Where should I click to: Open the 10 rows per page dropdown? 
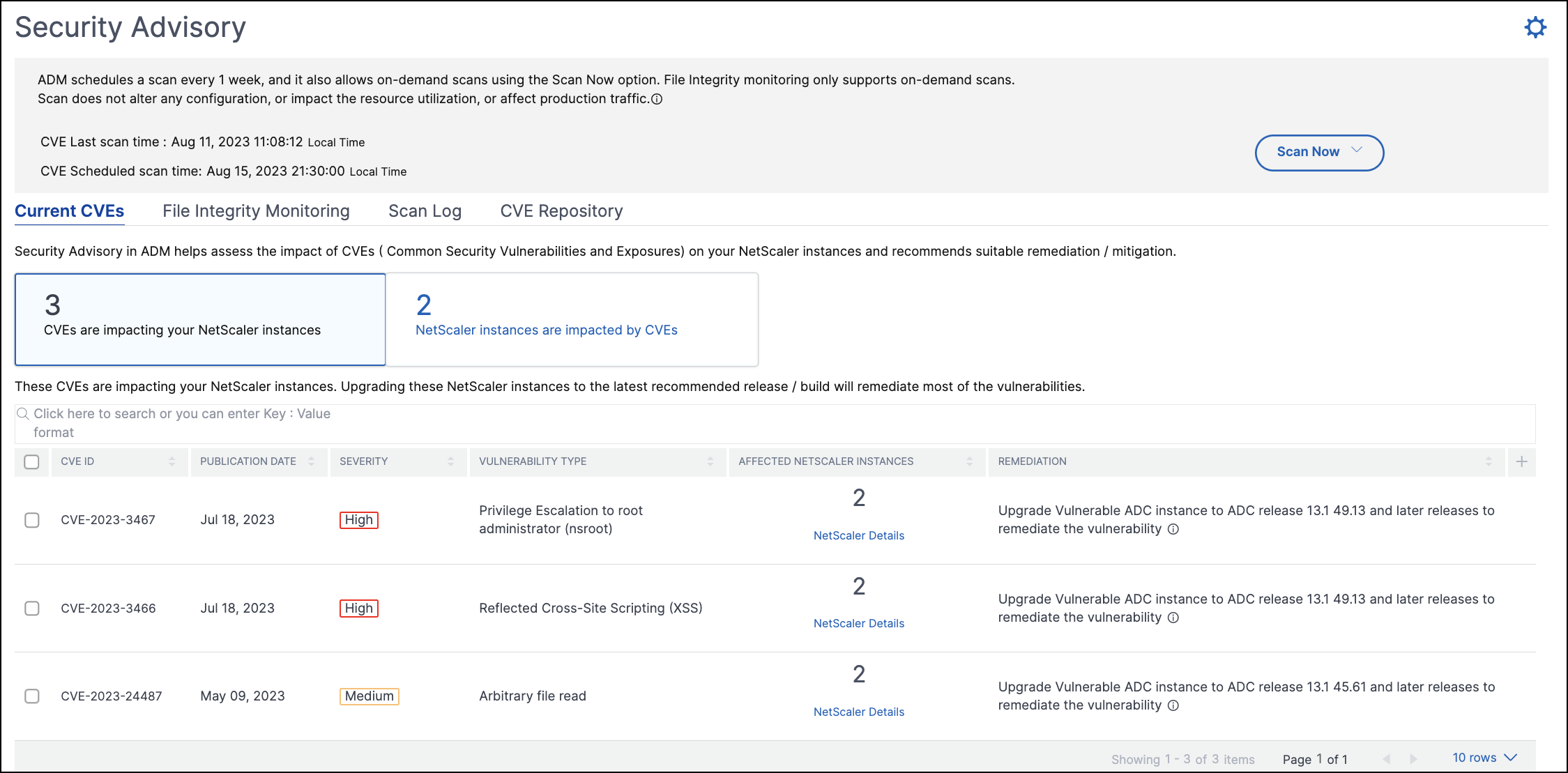[x=1484, y=758]
